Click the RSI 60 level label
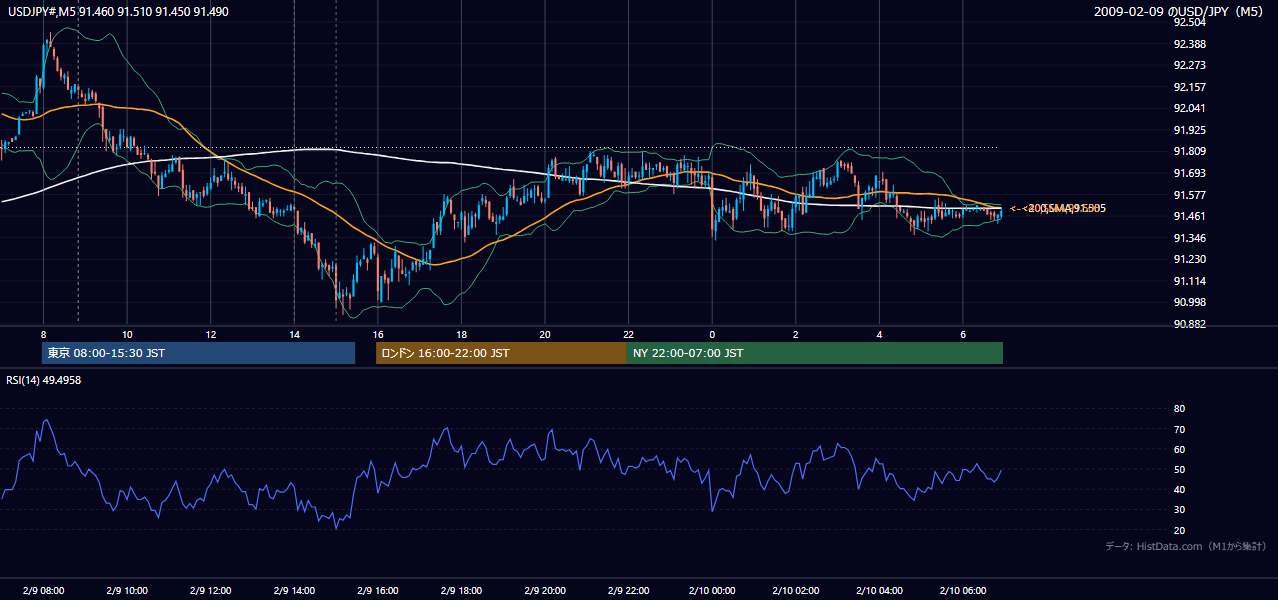This screenshot has height=600, width=1278. click(1179, 449)
